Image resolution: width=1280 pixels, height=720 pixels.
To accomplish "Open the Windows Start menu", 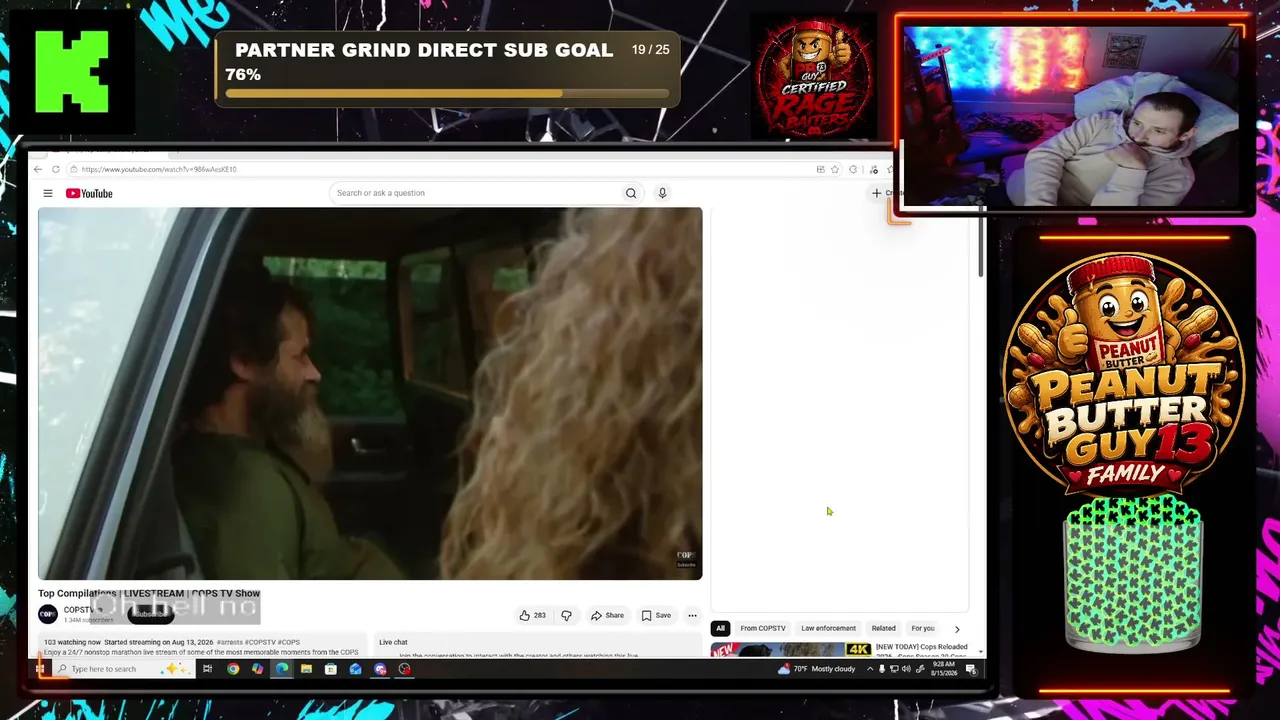I will click(39, 669).
